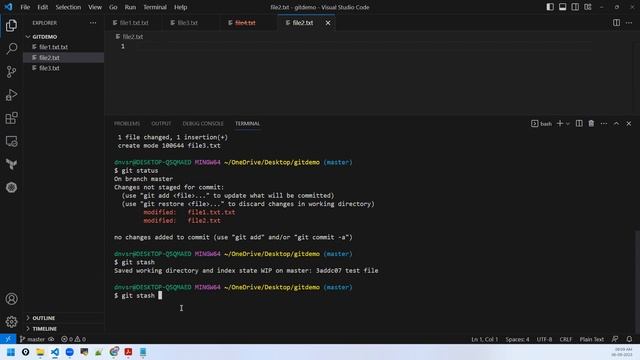
Task: Switch to the file1.txt.txt editor tab
Action: tap(134, 23)
